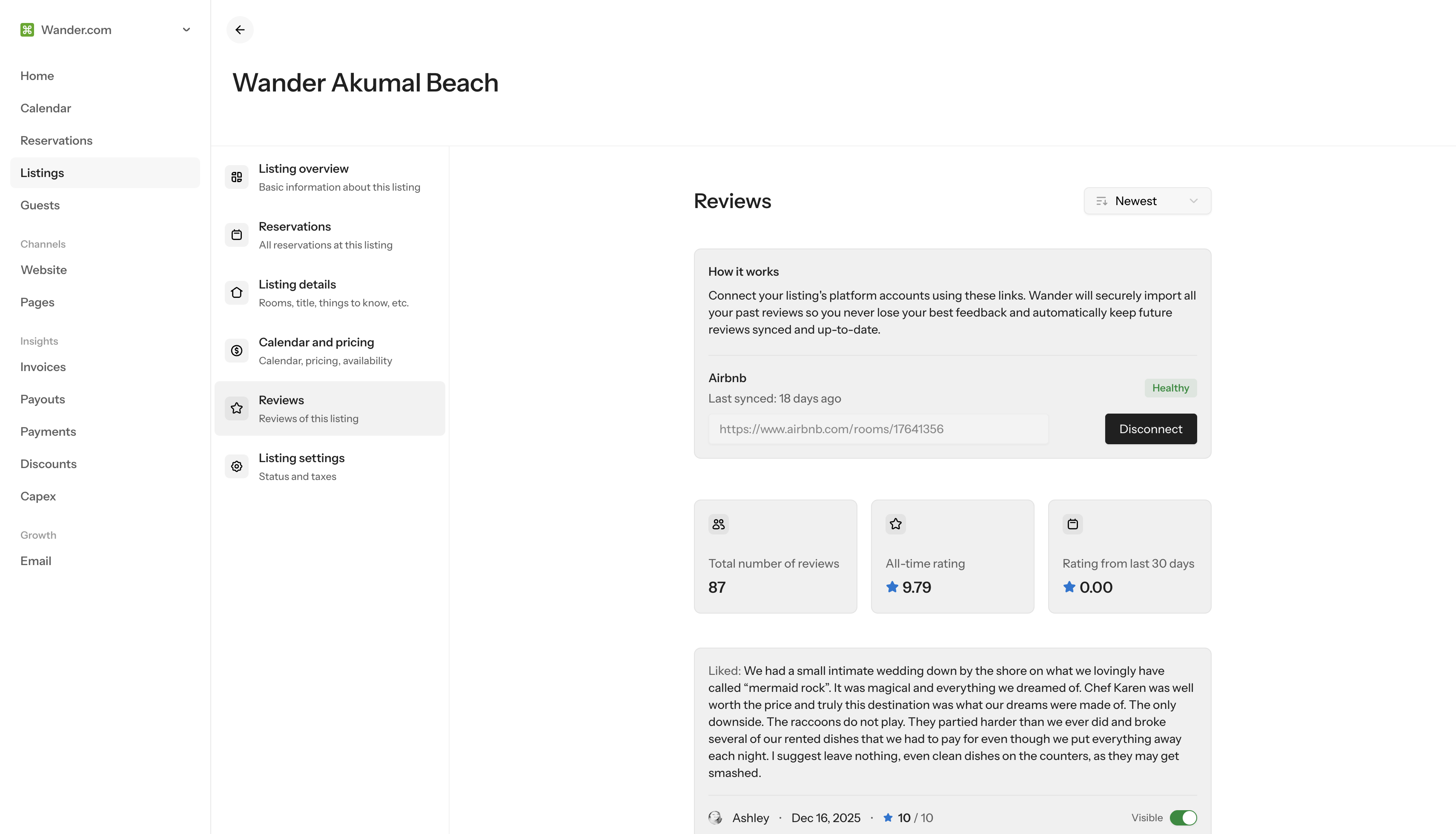
Task: Expand the Wander.com workspace chevron
Action: [x=186, y=30]
